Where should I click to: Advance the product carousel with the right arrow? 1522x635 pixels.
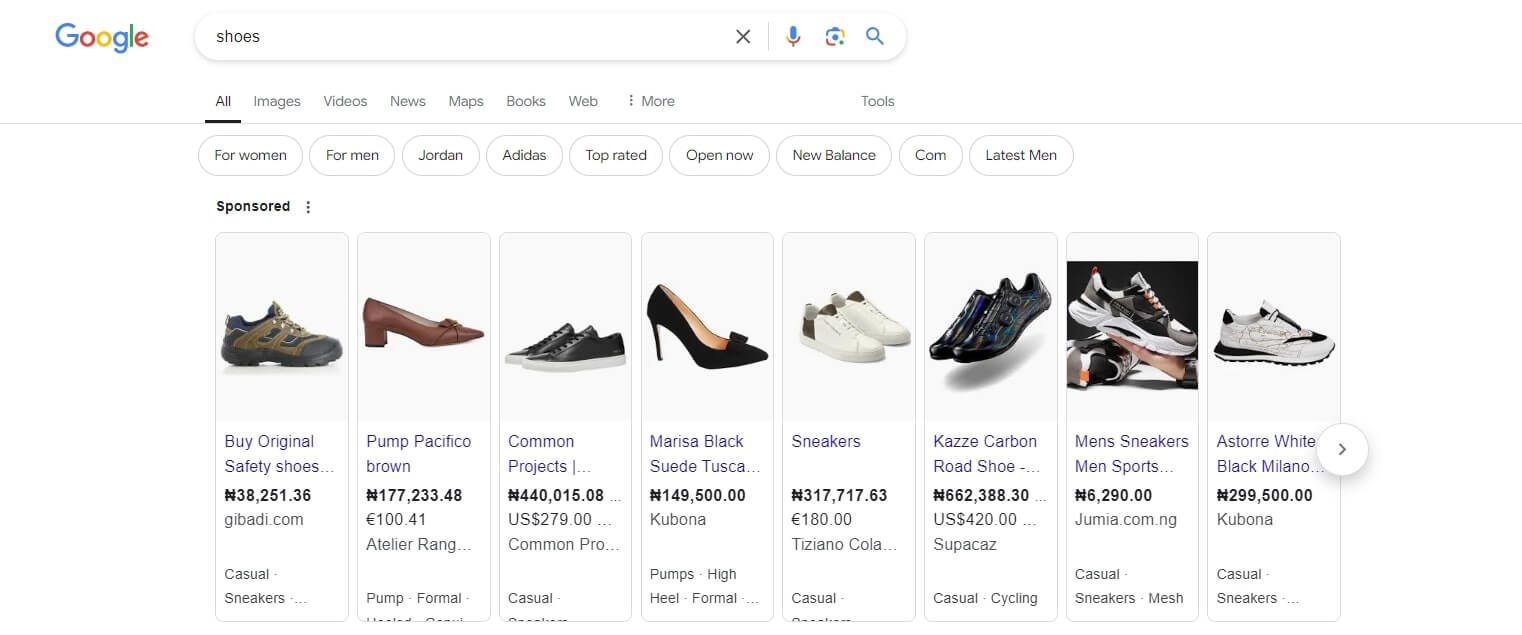[1342, 450]
